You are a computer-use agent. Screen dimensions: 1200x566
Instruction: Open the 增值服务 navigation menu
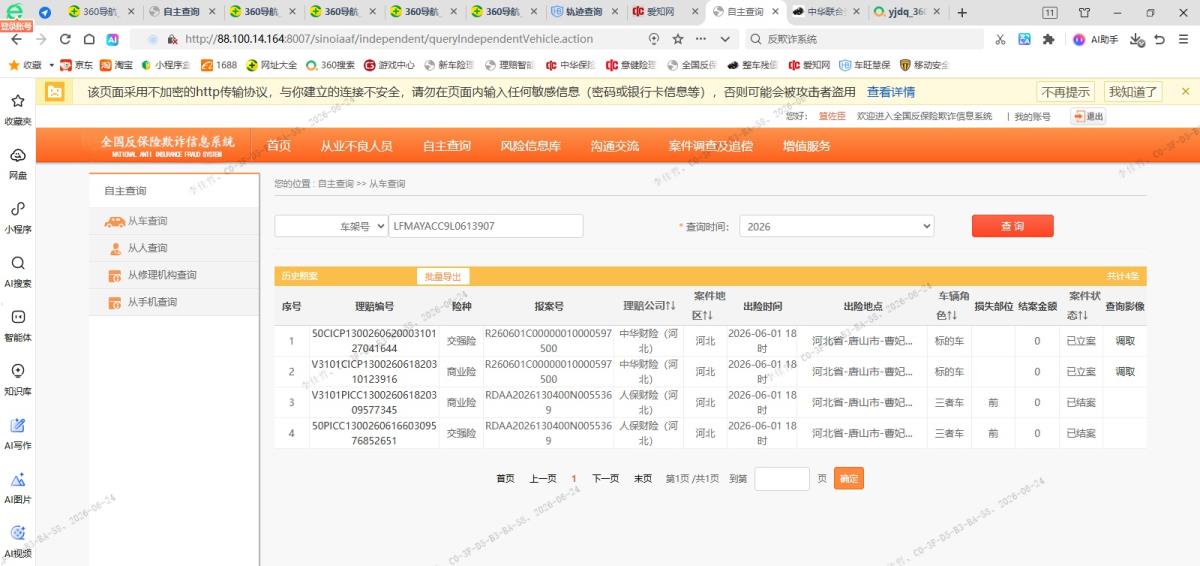(x=807, y=146)
